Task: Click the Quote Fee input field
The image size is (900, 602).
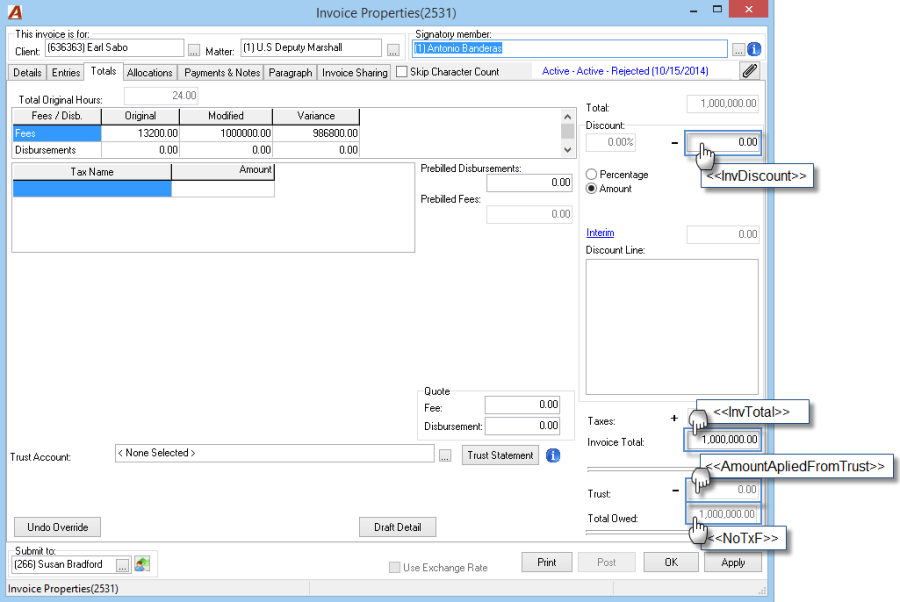Action: [522, 405]
